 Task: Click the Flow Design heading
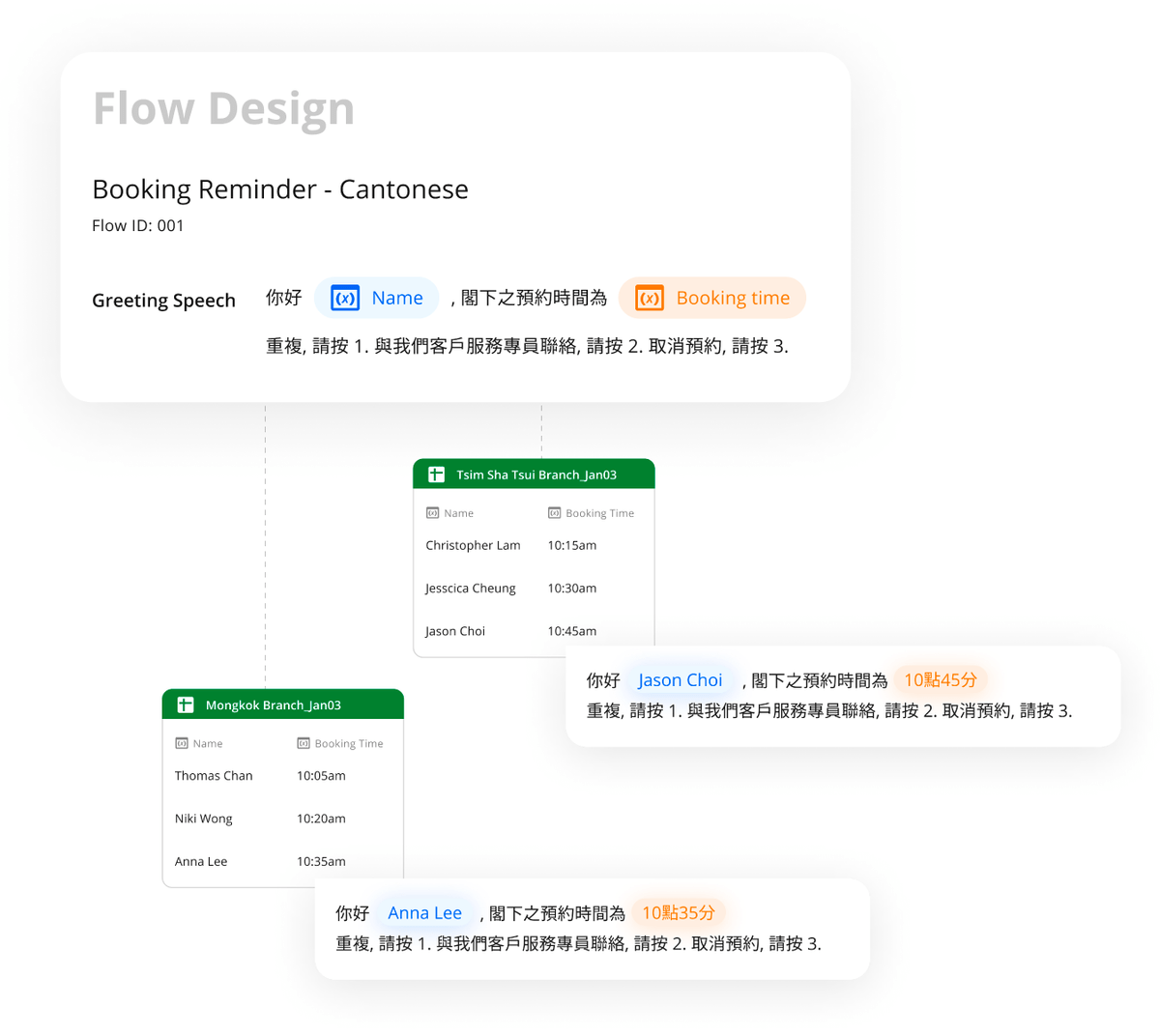[223, 108]
